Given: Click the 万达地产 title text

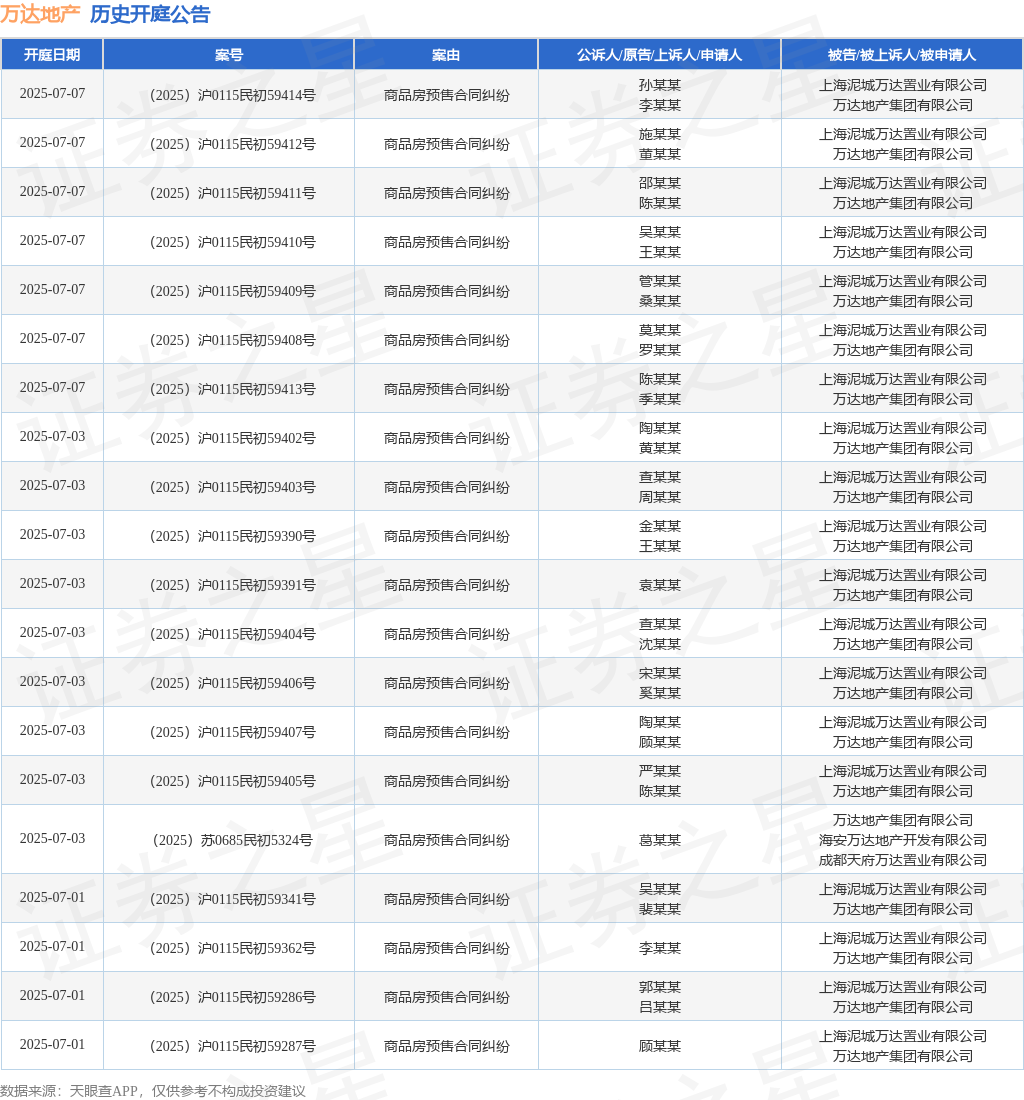Looking at the screenshot, I should click(x=40, y=14).
